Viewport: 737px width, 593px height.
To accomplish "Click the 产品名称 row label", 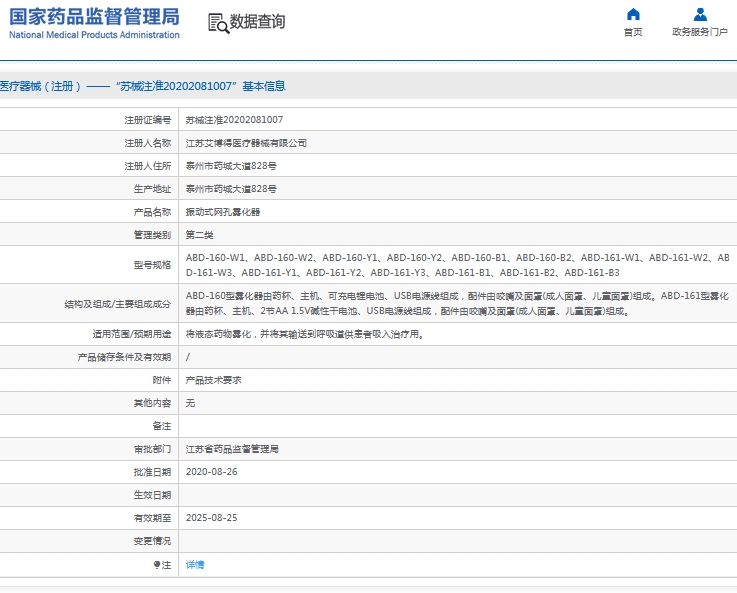I will pos(152,212).
